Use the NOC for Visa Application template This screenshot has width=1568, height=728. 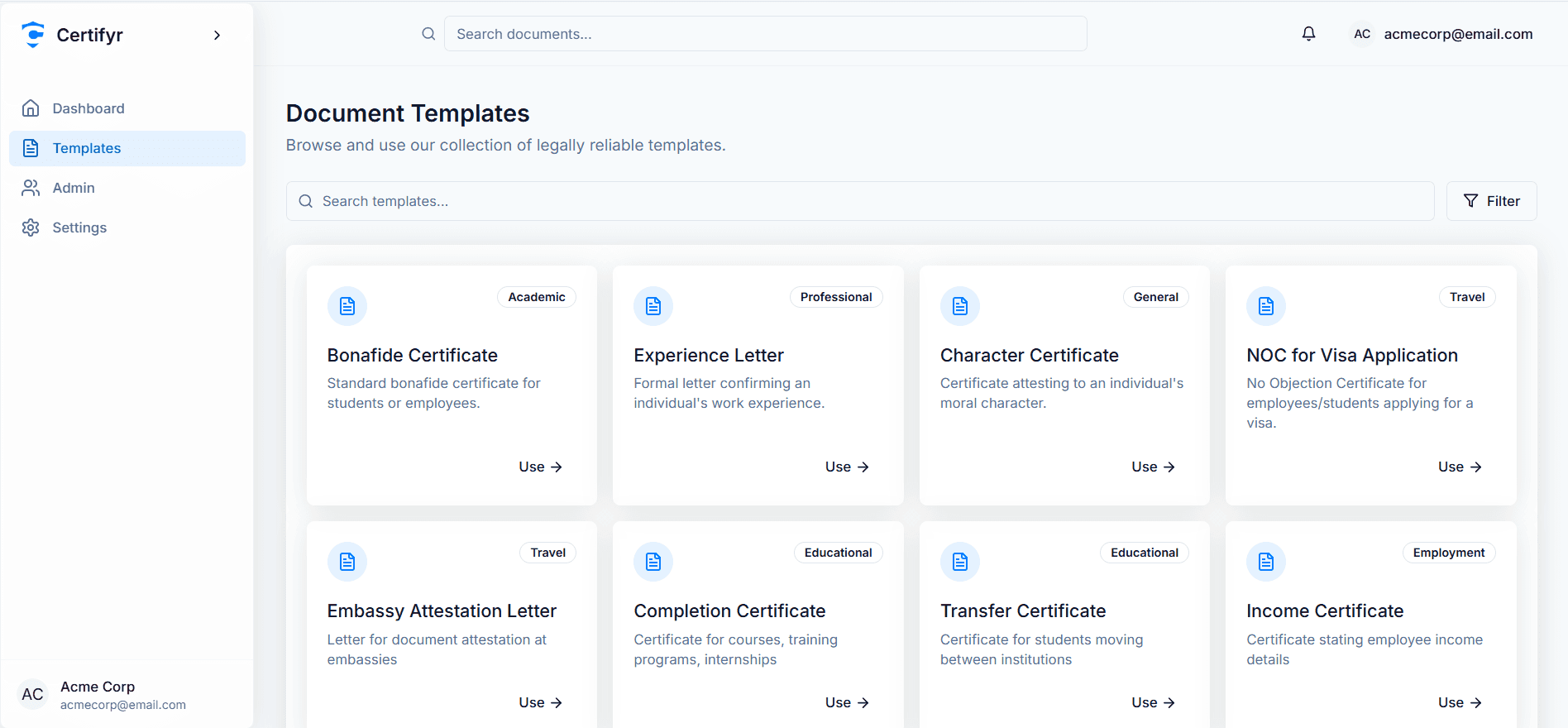tap(1460, 467)
